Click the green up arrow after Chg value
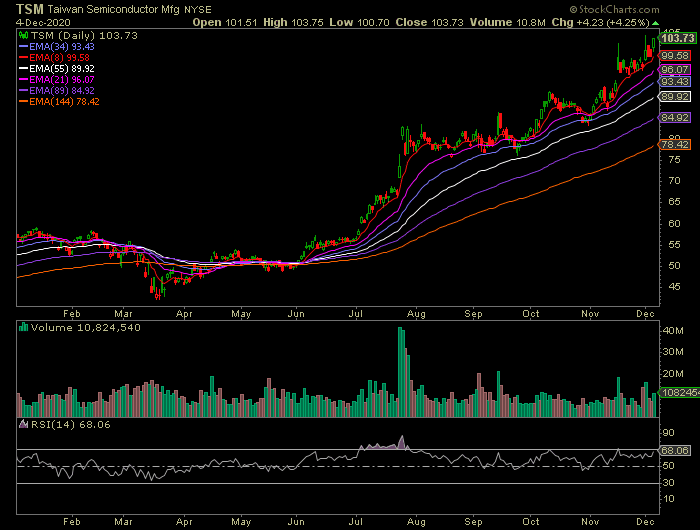The height and width of the screenshot is (530, 700). coord(655,23)
